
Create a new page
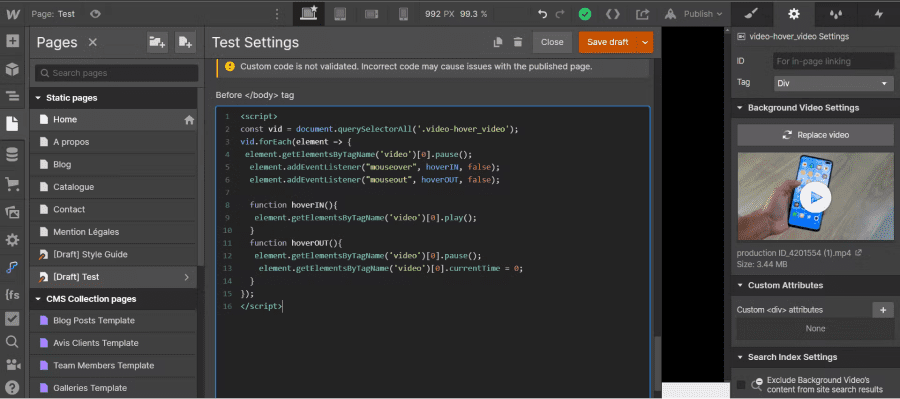[185, 42]
